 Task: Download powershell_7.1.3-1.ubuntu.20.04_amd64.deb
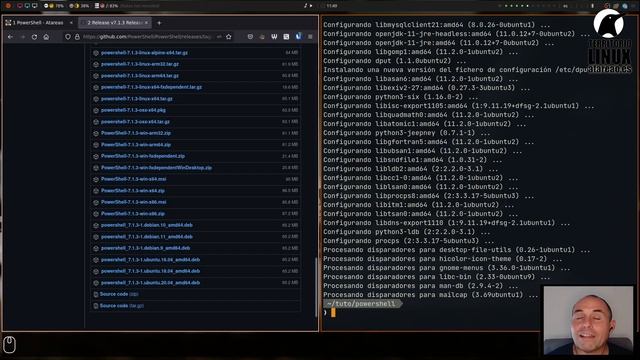pyautogui.click(x=150, y=282)
